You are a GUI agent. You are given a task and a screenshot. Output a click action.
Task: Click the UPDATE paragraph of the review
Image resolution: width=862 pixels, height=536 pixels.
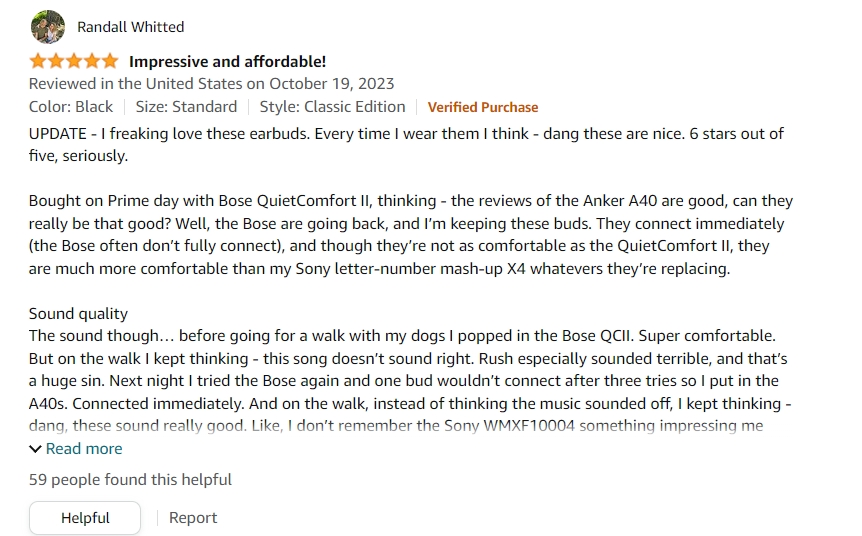(x=406, y=145)
